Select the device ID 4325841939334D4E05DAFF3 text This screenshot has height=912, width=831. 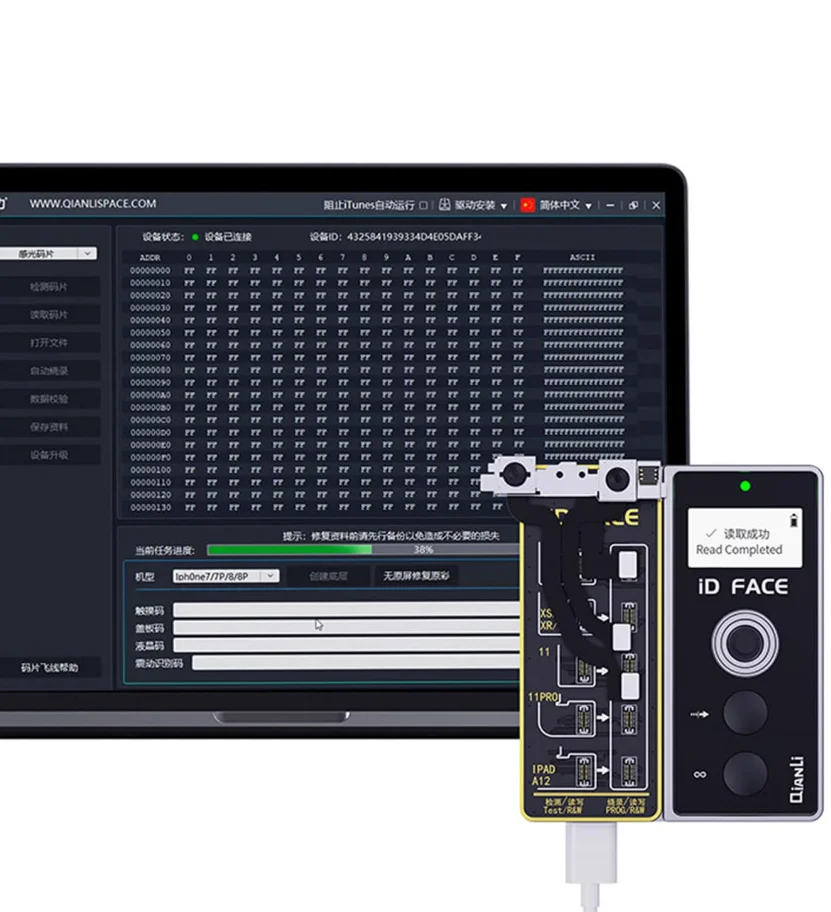[x=414, y=237]
